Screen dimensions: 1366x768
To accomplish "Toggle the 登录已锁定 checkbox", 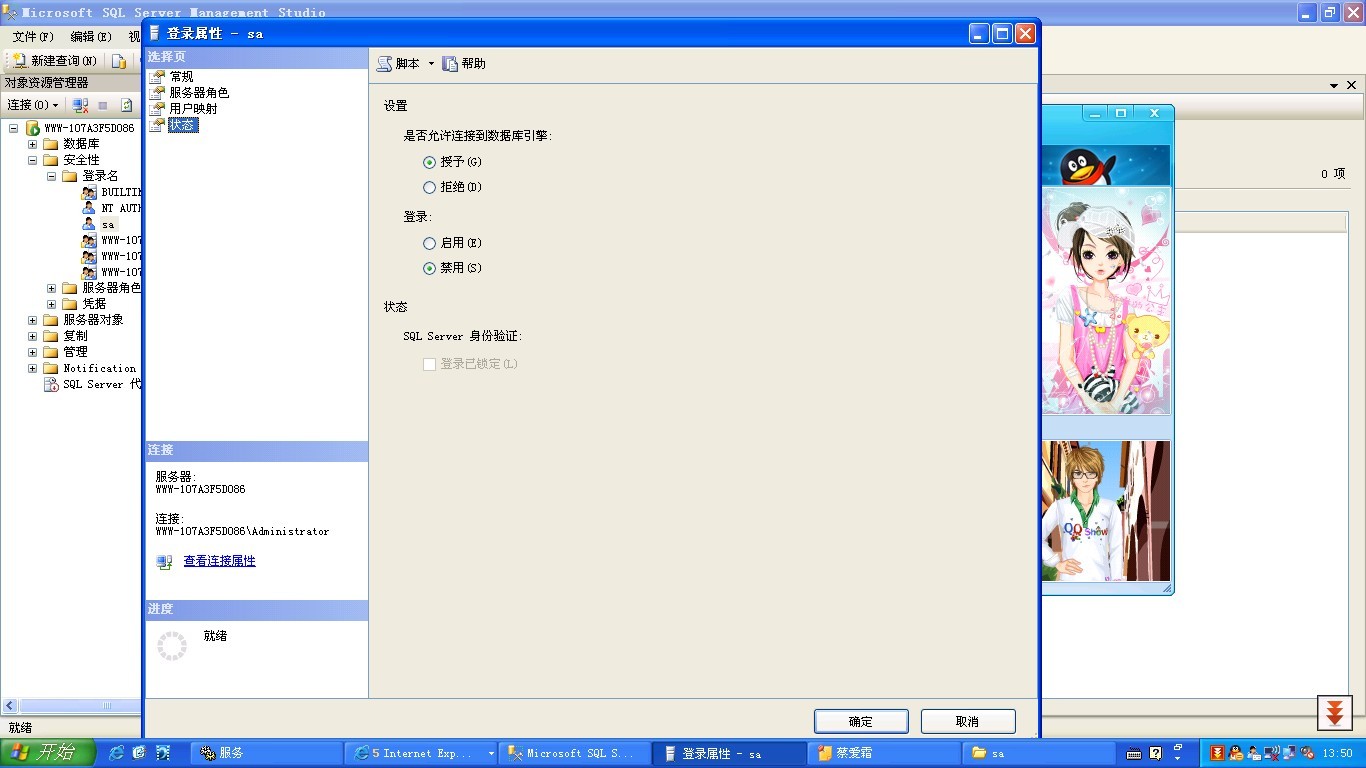I will pyautogui.click(x=429, y=364).
